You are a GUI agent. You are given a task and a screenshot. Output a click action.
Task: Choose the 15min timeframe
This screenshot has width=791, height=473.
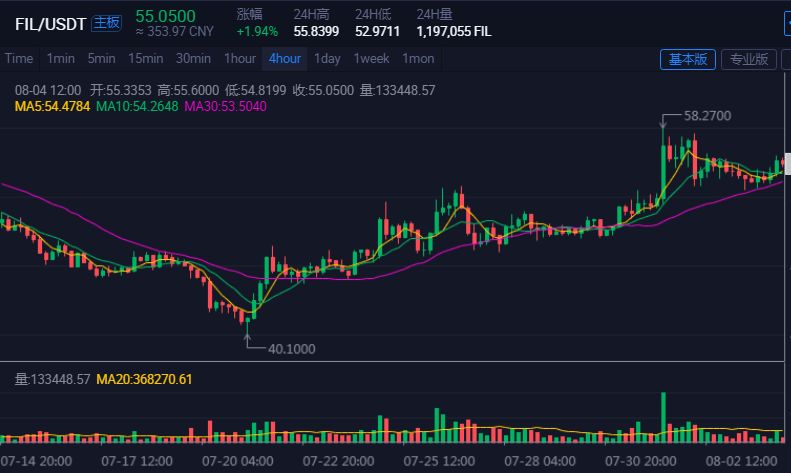coord(145,58)
